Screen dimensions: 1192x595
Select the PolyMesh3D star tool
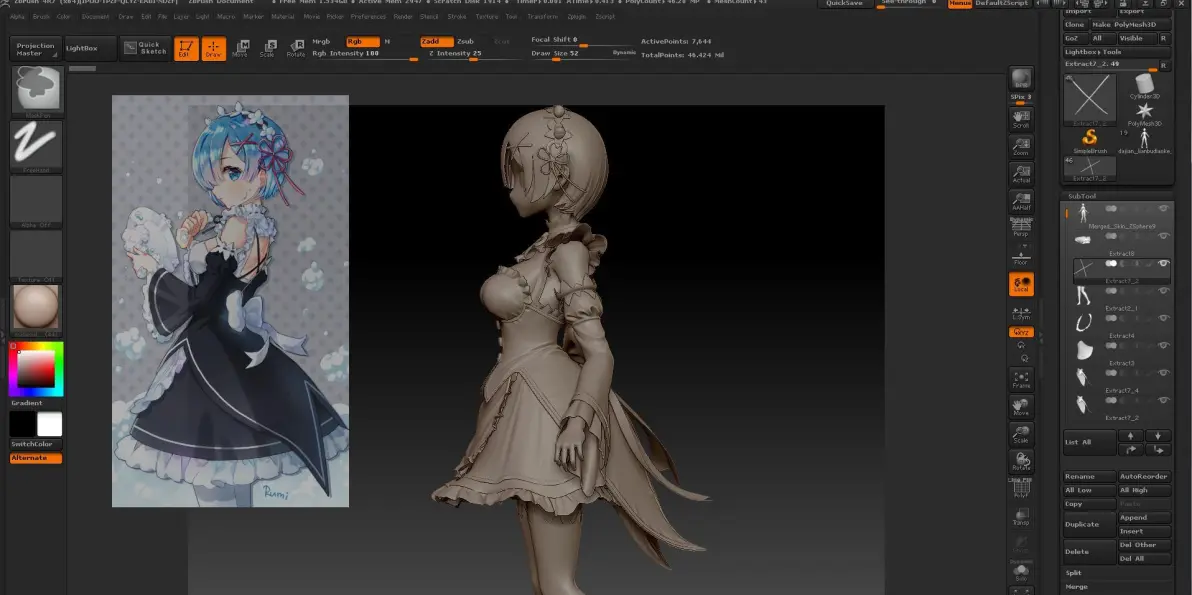[x=1144, y=115]
